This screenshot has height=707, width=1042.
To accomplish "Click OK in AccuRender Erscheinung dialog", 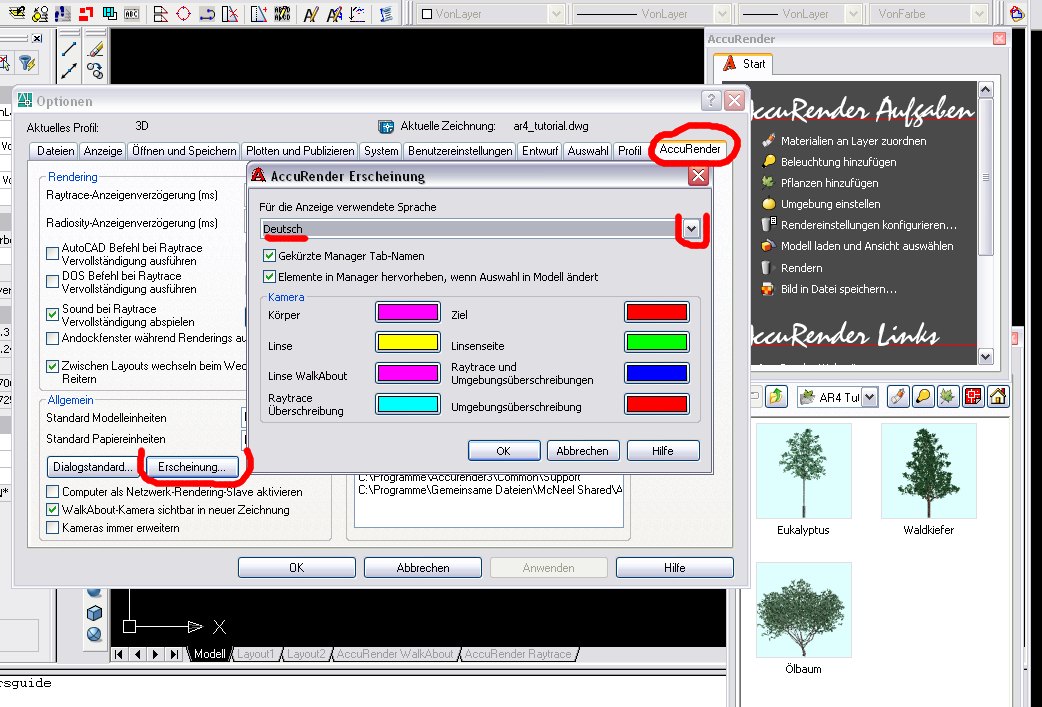I will tap(504, 451).
